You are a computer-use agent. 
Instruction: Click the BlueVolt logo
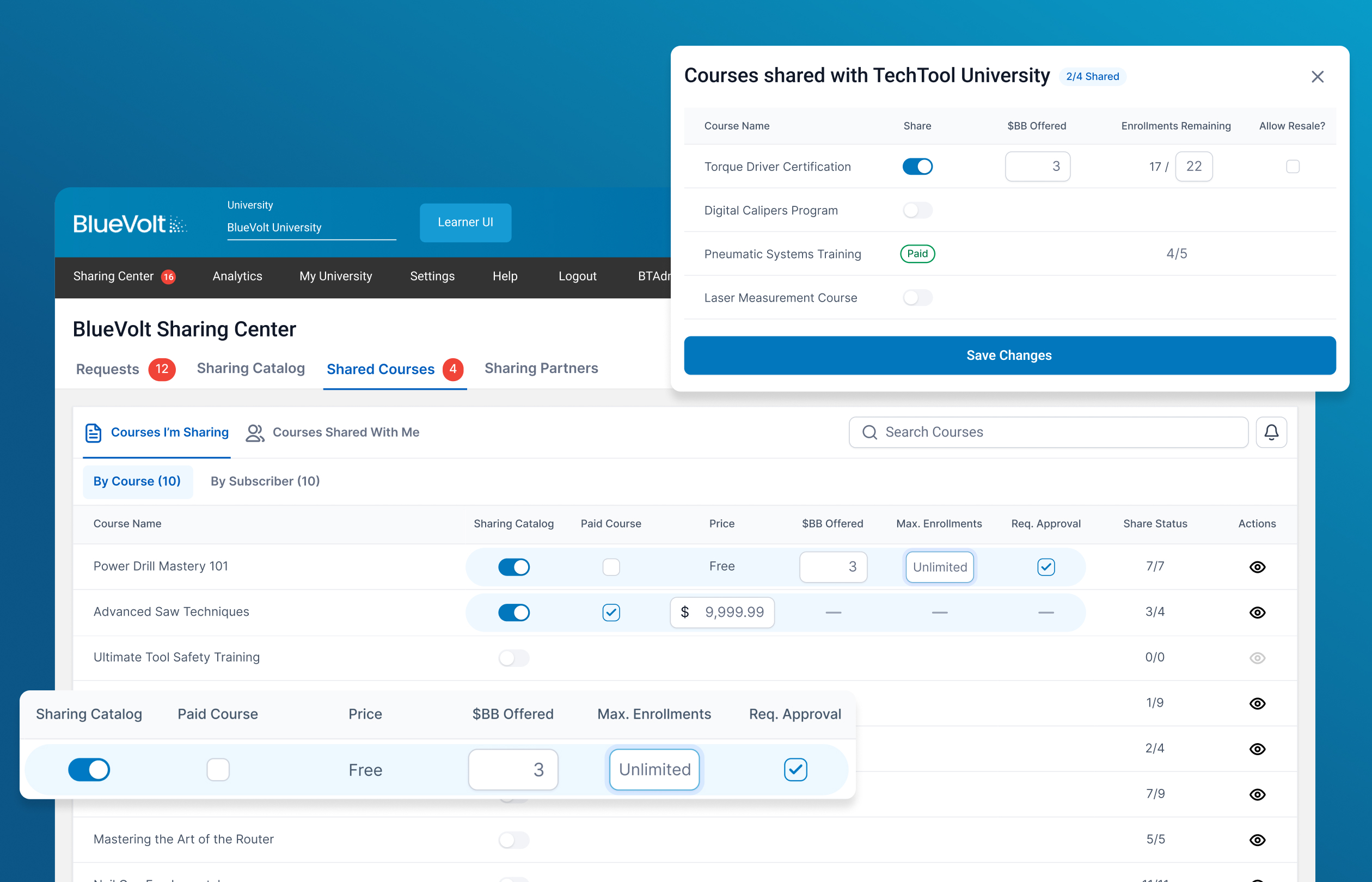(130, 223)
